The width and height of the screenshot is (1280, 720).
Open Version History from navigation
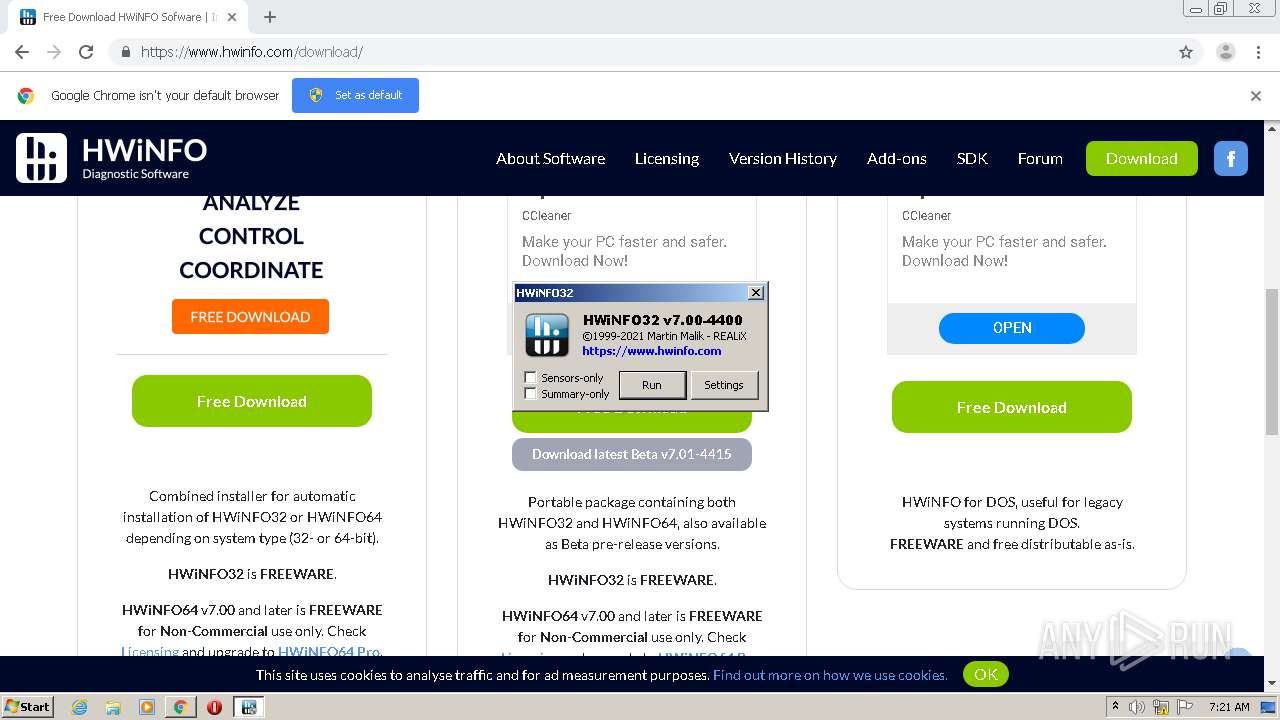pyautogui.click(x=783, y=158)
